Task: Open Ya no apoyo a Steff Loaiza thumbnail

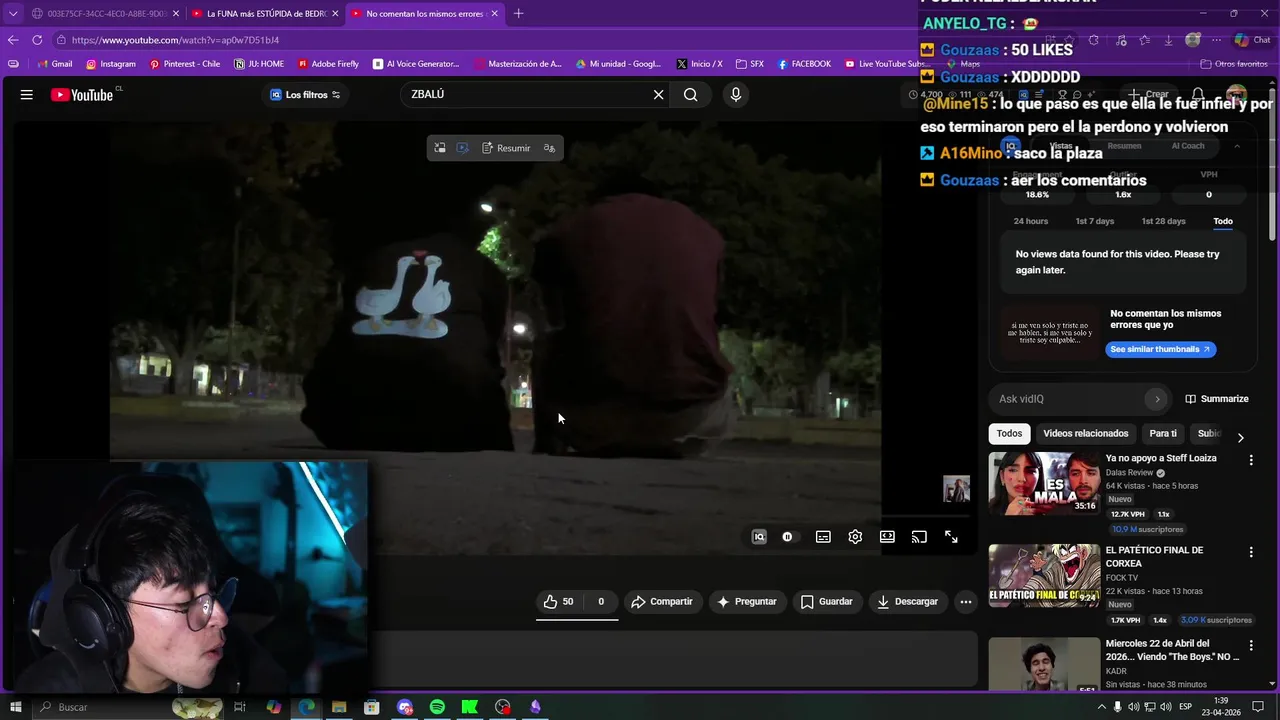Action: coord(1044,483)
